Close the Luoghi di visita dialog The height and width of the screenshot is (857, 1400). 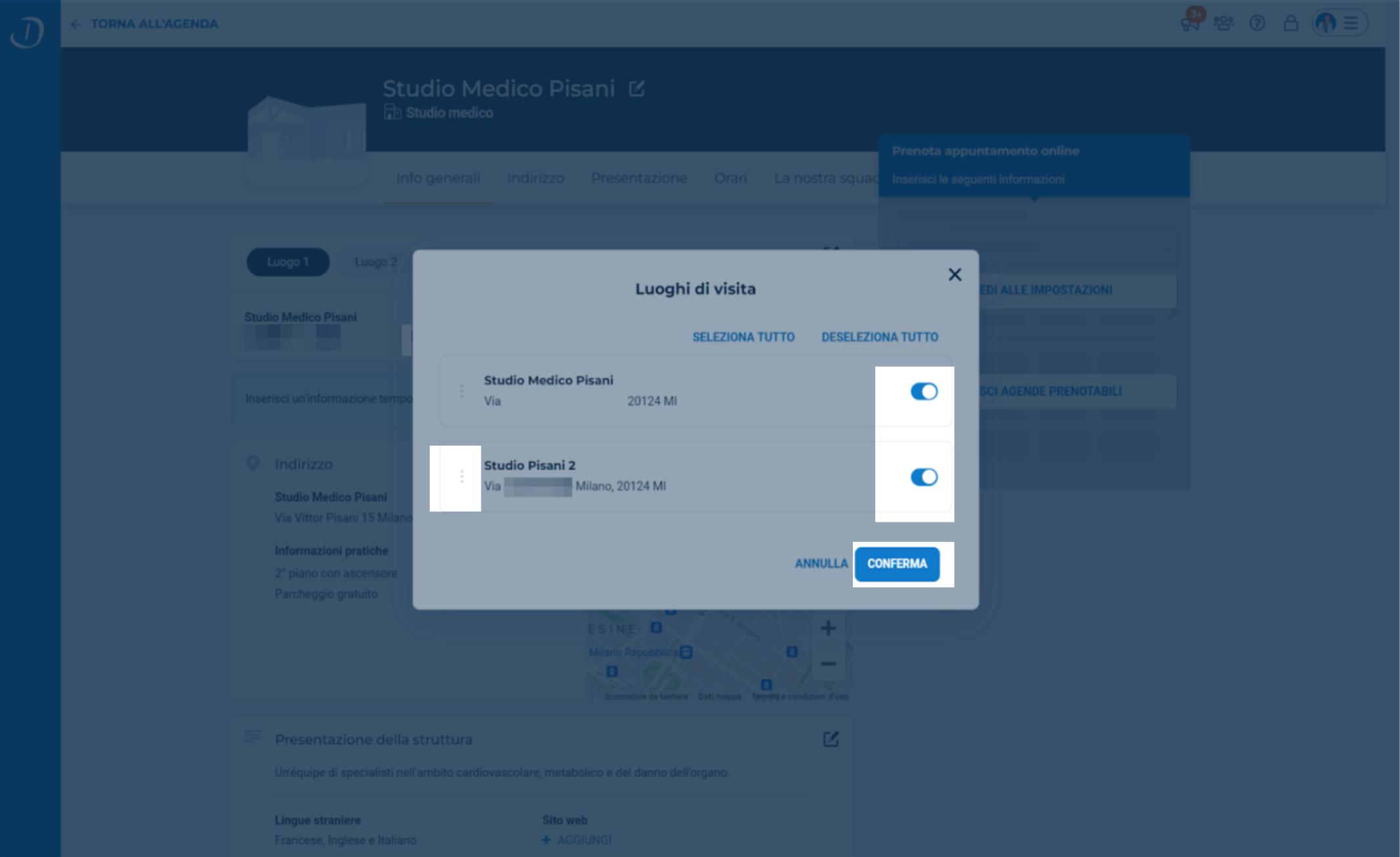click(955, 274)
